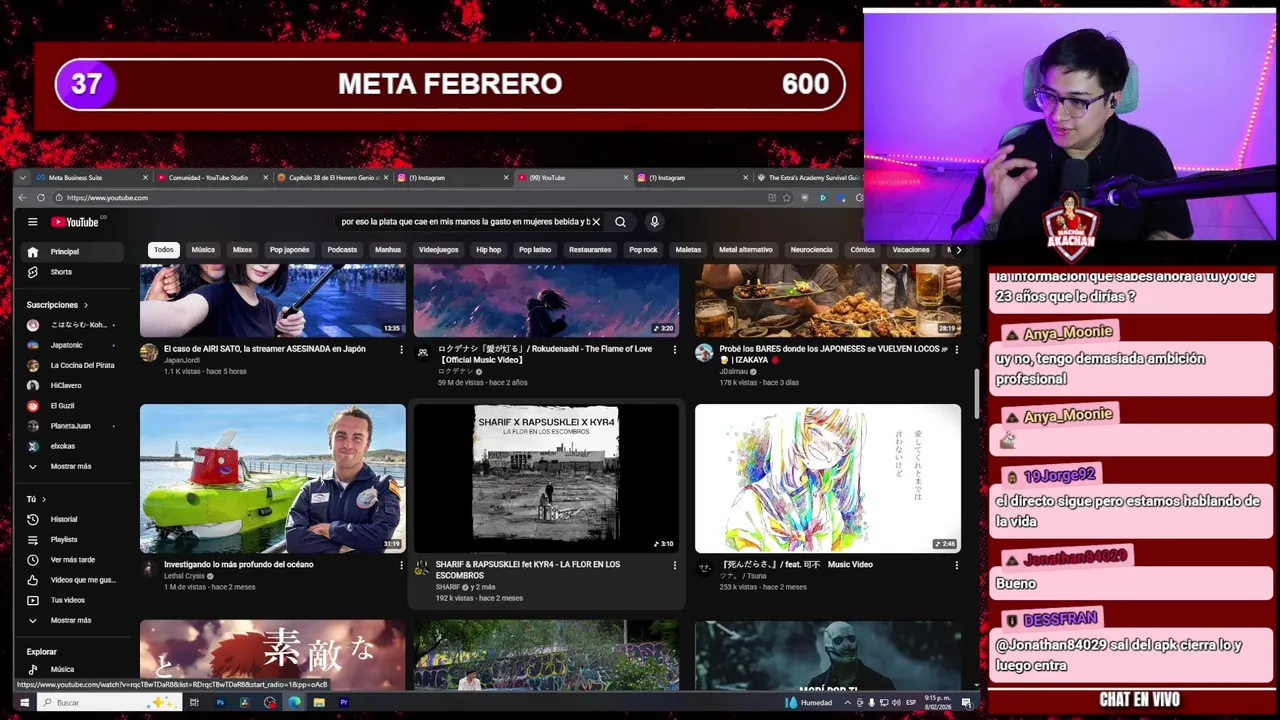The width and height of the screenshot is (1280, 720).
Task: Click the YouTube logo
Action: point(75,222)
